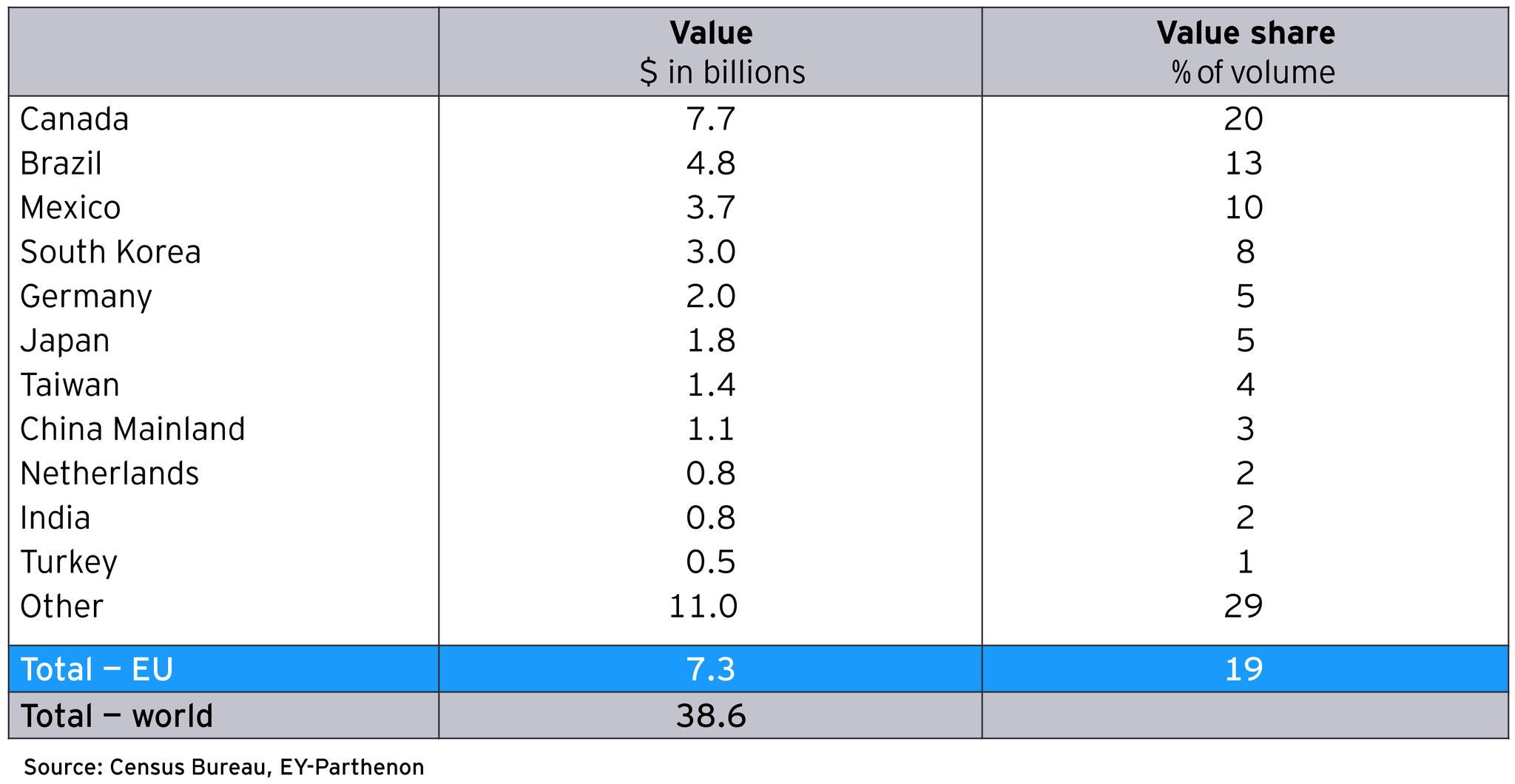The image size is (1515, 784).
Task: Click Brazil's 4.8 value cell
Action: [711, 163]
